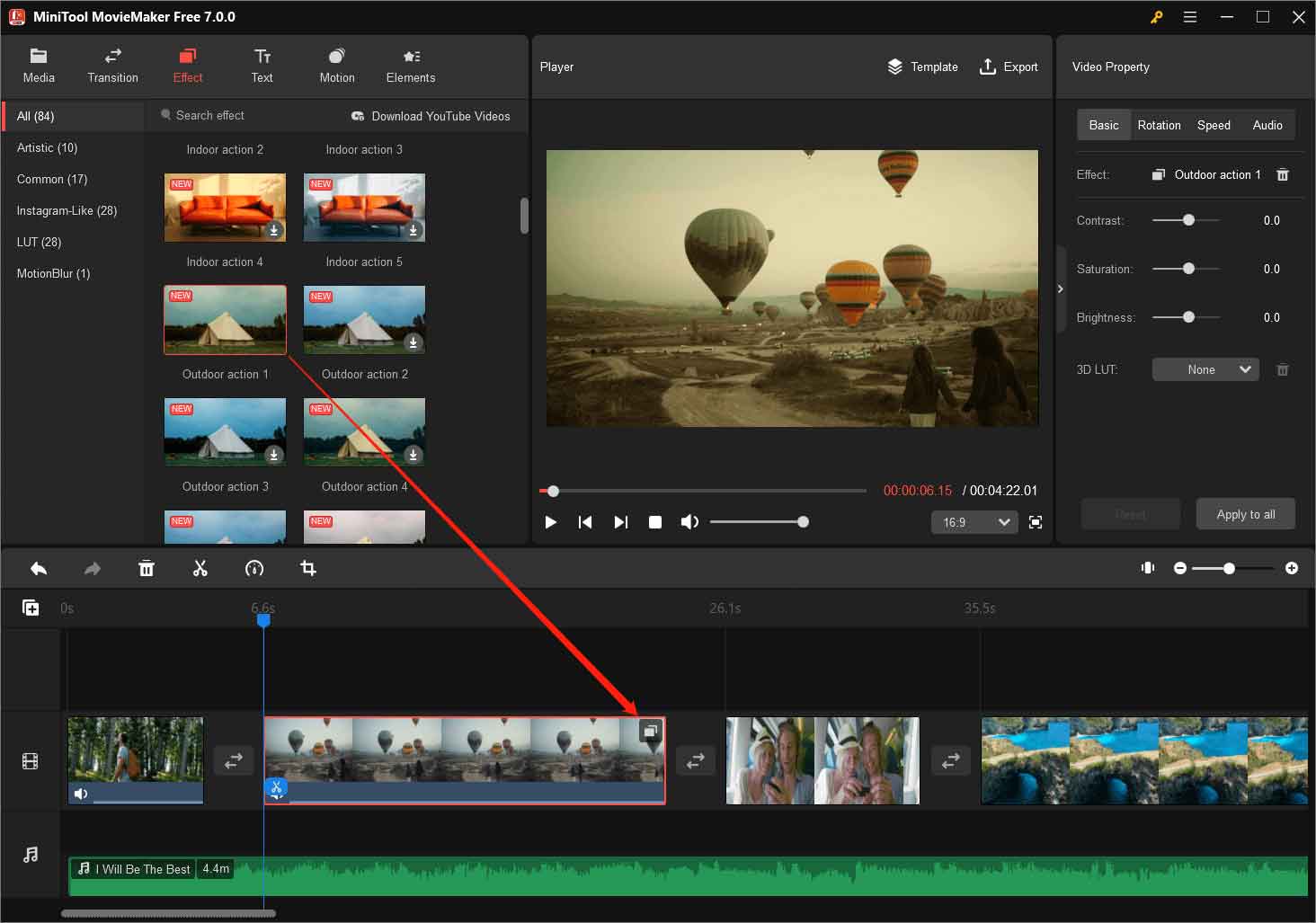Add a new track

[31, 608]
